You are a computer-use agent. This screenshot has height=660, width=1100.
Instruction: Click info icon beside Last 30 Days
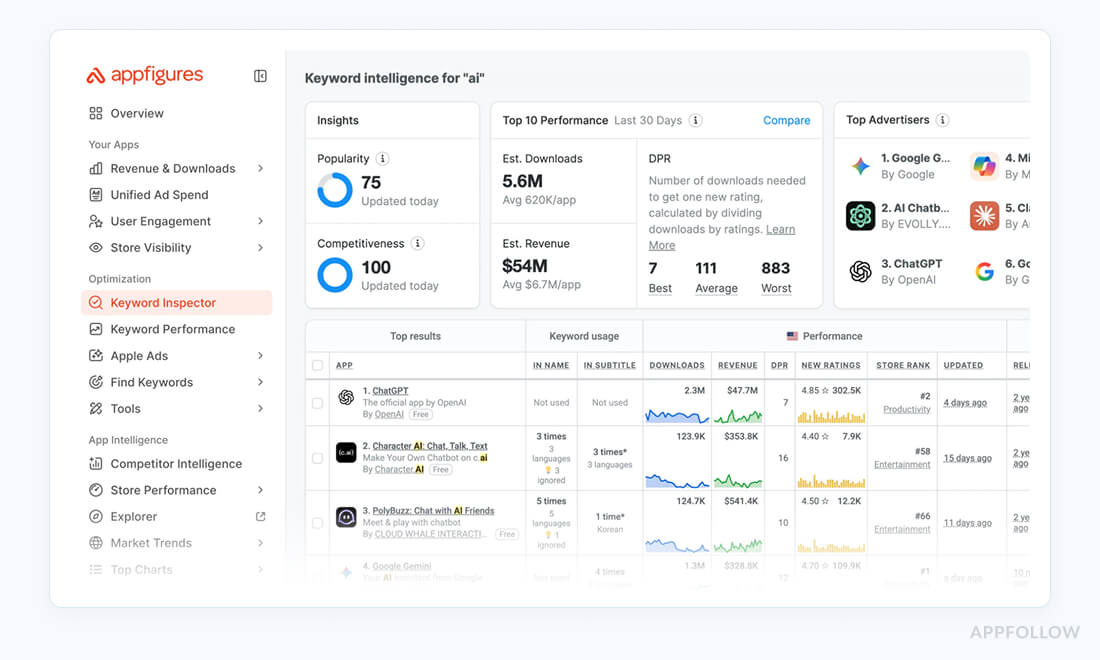coord(695,121)
